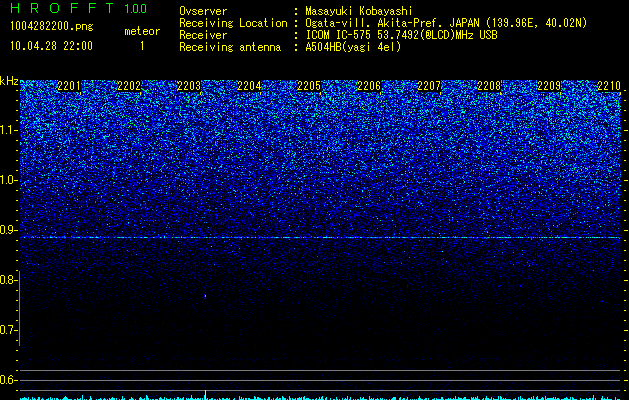Click the gray vertical range bar on left axis
The image size is (629, 400).
click(20, 308)
